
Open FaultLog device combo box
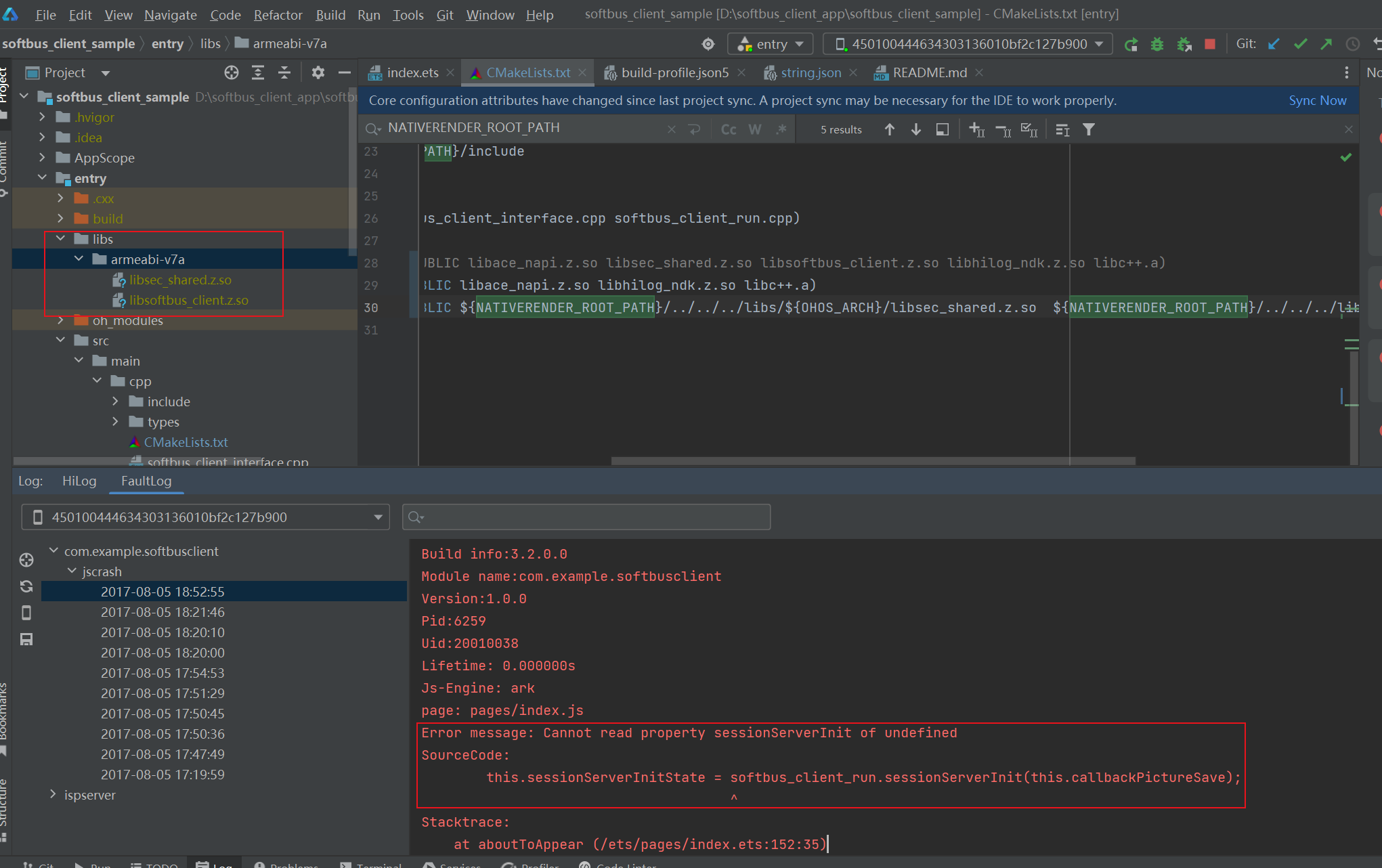point(205,517)
